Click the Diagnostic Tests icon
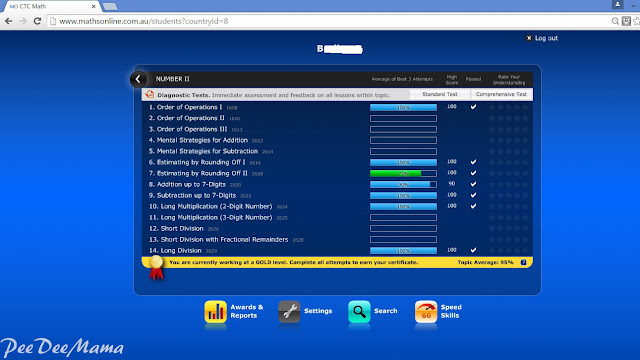 tap(149, 94)
